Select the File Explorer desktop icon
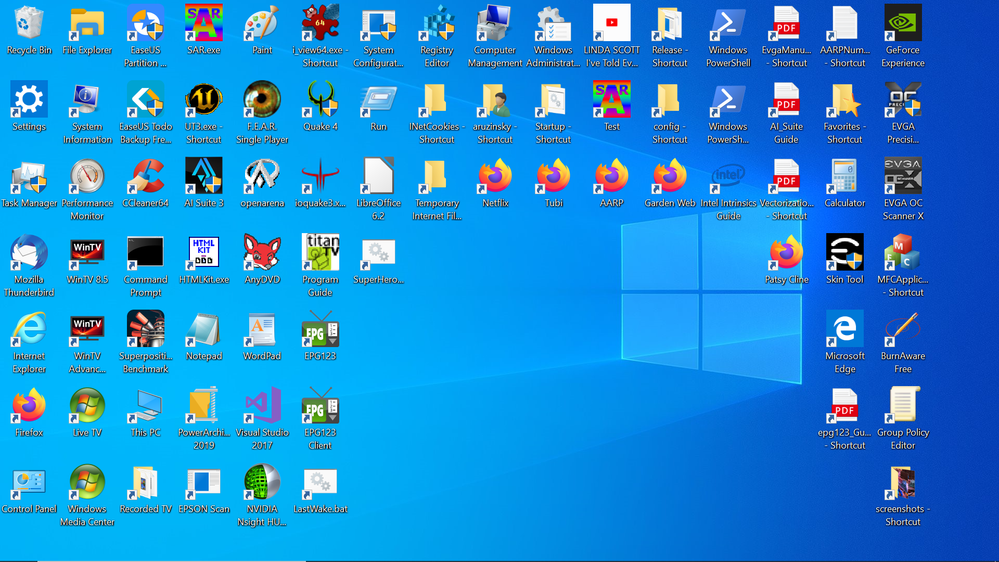The width and height of the screenshot is (999, 562). click(87, 23)
